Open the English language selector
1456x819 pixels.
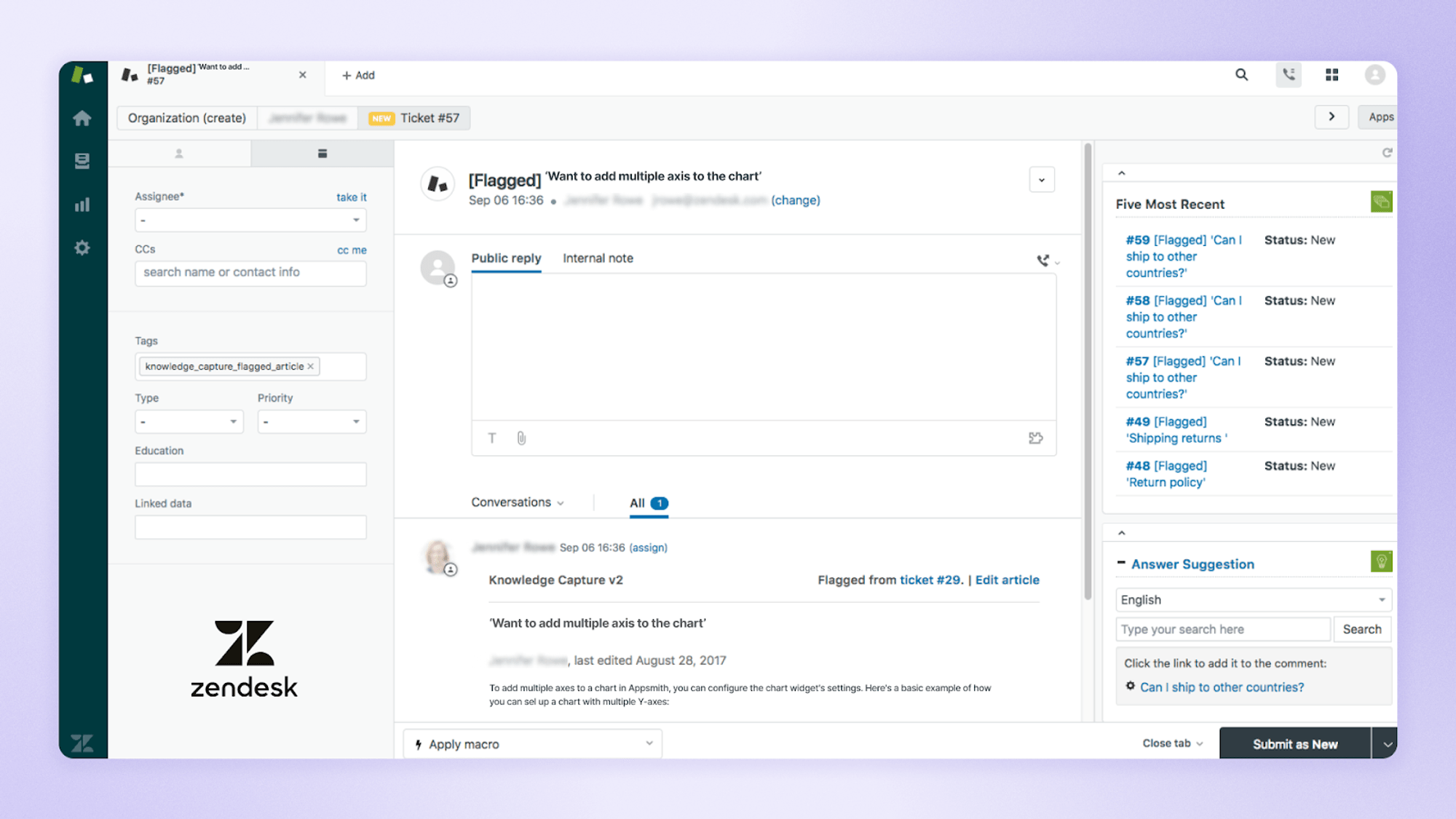coord(1252,599)
